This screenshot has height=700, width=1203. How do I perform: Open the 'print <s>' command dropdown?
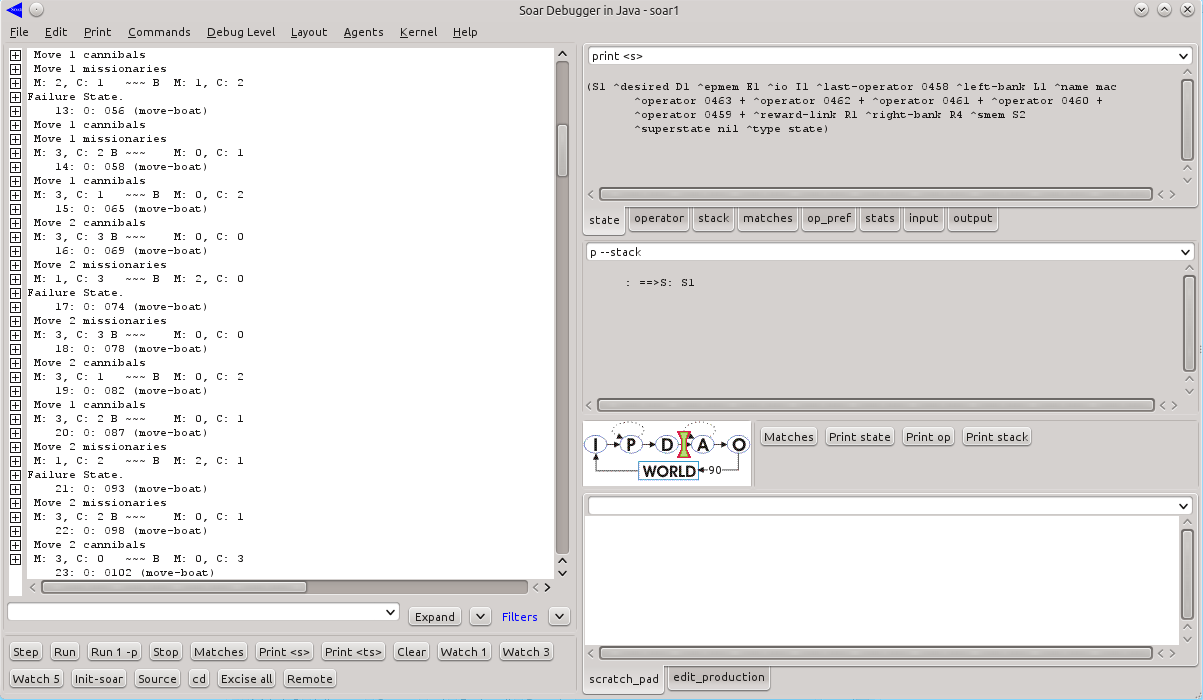(x=1184, y=57)
